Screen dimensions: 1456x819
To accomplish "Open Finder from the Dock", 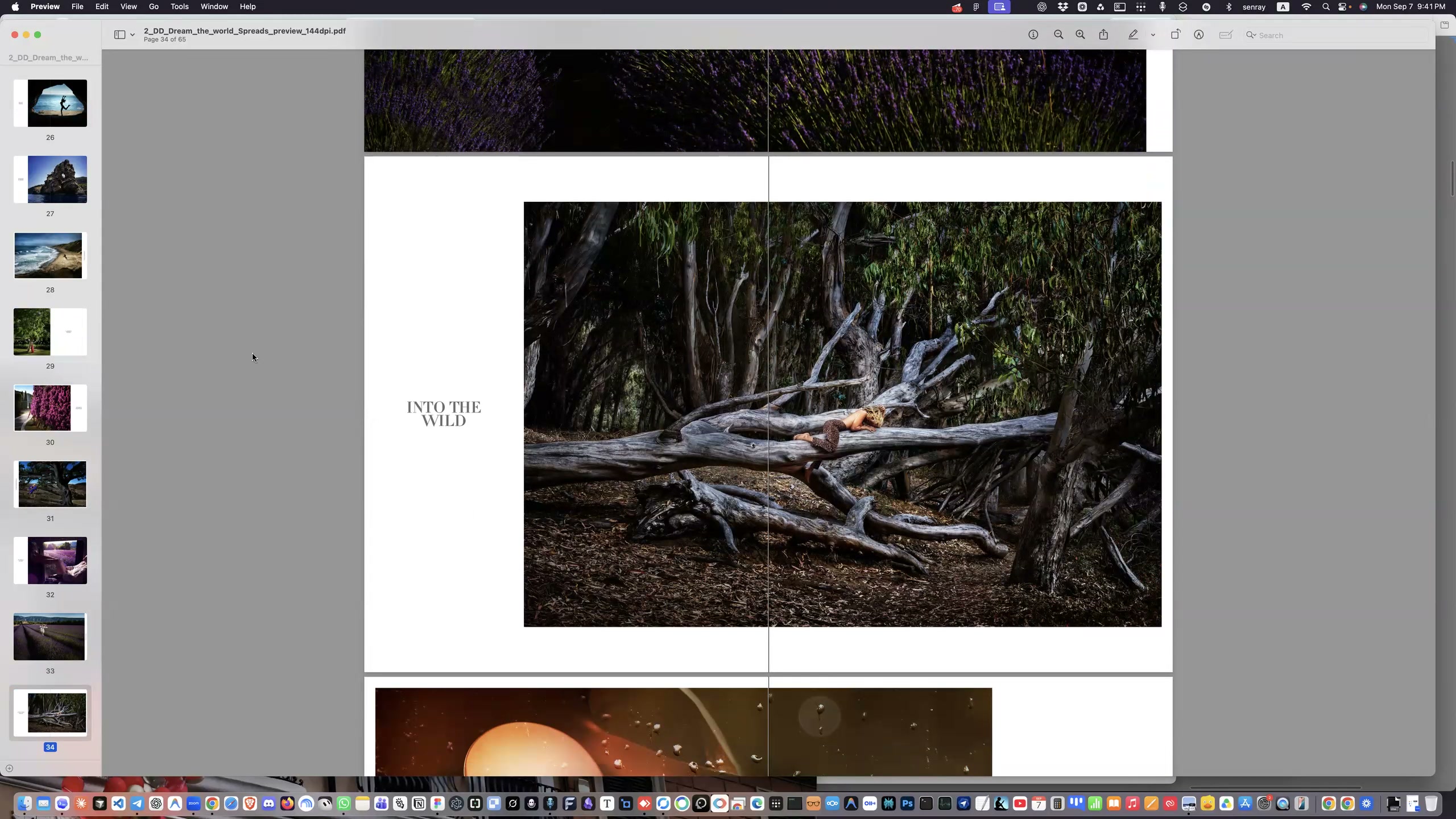I will 24,804.
